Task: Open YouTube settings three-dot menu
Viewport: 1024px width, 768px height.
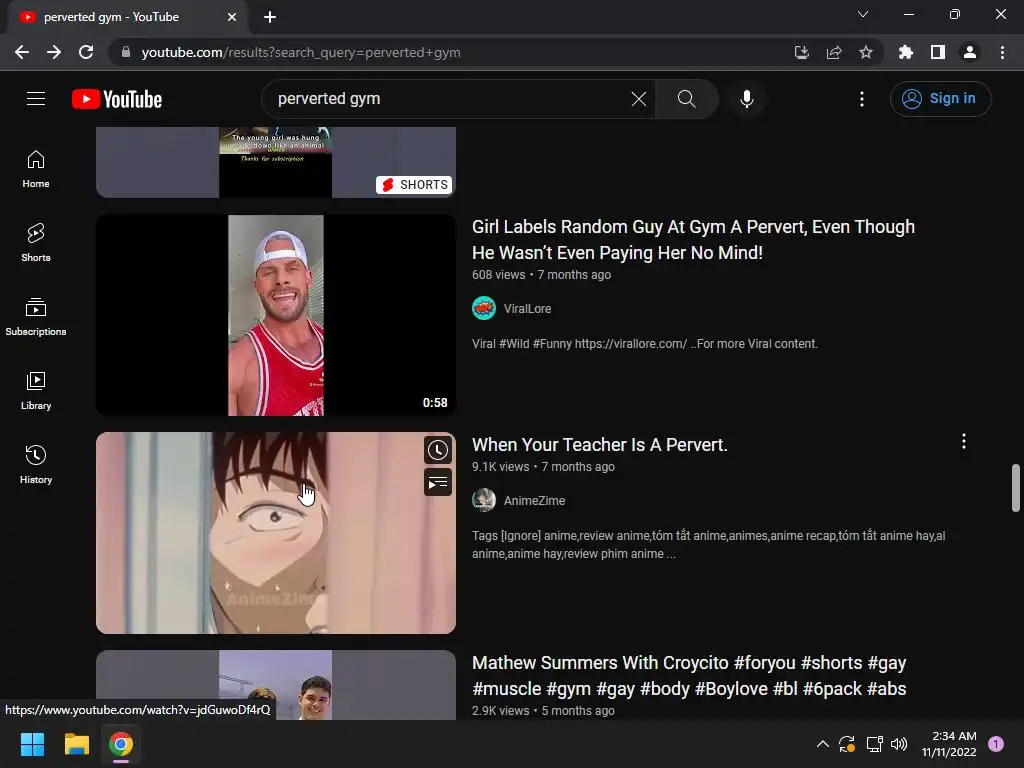Action: (861, 99)
